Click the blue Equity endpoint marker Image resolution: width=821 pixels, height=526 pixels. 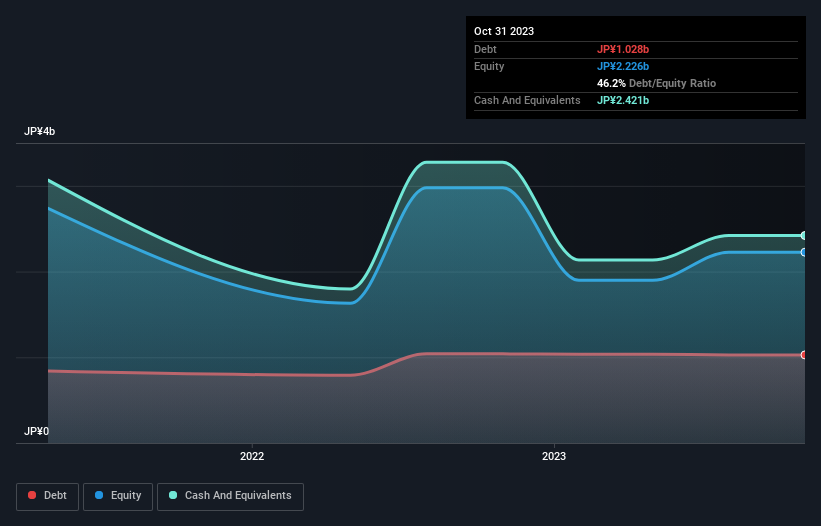[804, 252]
